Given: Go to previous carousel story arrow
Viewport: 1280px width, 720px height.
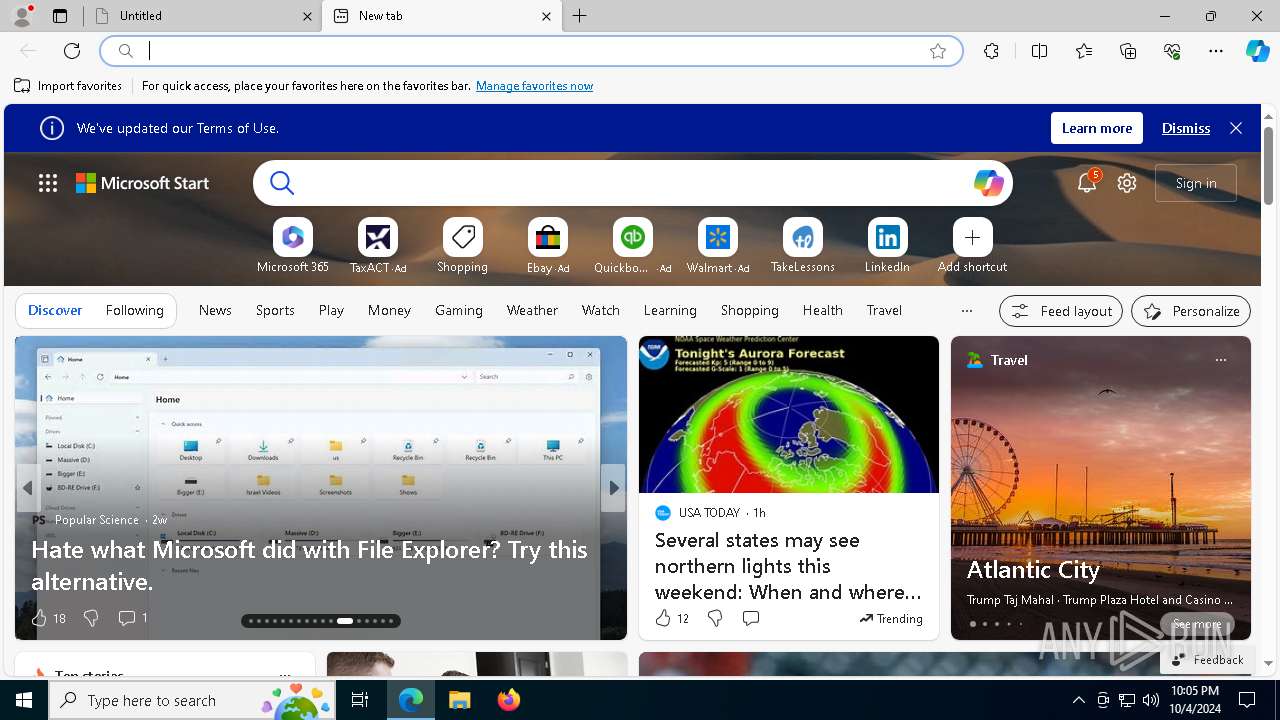Looking at the screenshot, I should tap(28, 488).
